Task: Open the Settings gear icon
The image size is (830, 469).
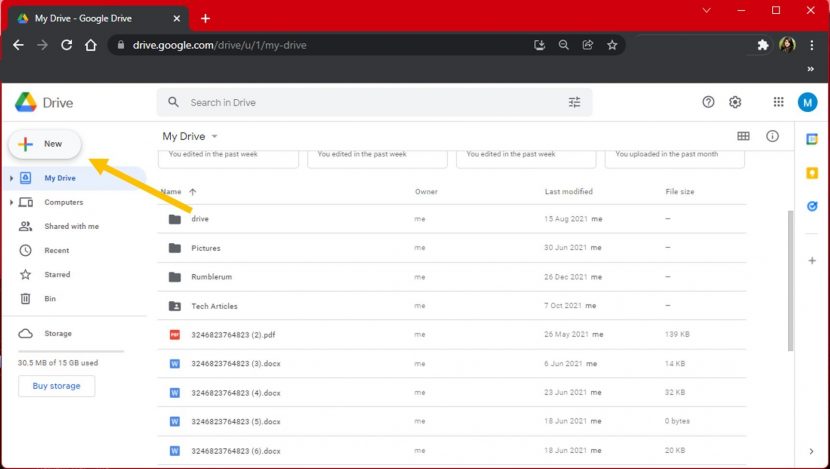Action: (x=735, y=102)
